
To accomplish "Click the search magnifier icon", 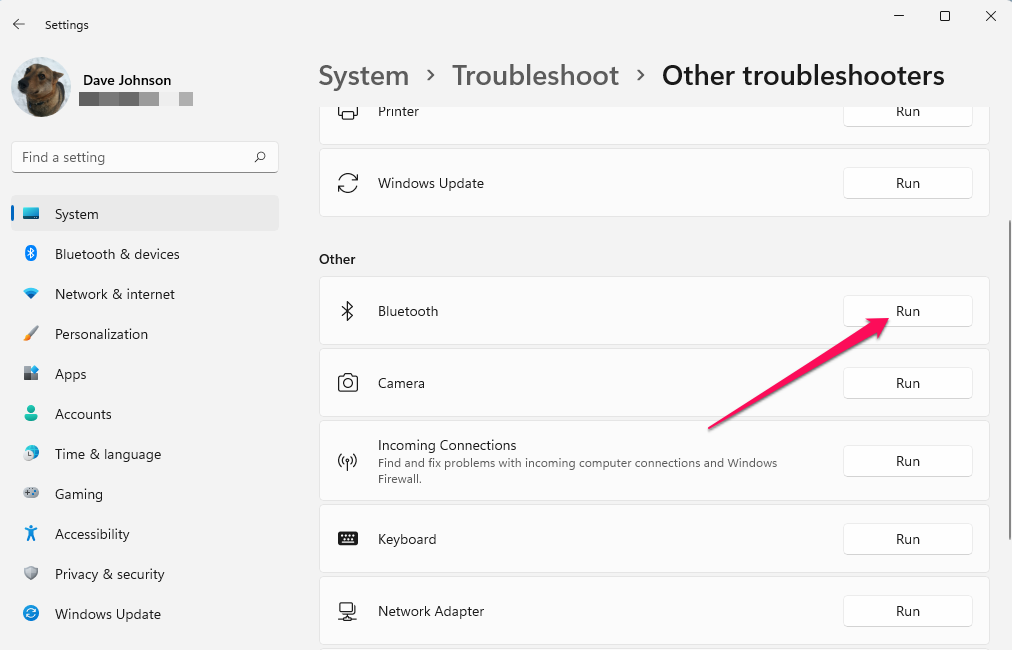I will [260, 157].
